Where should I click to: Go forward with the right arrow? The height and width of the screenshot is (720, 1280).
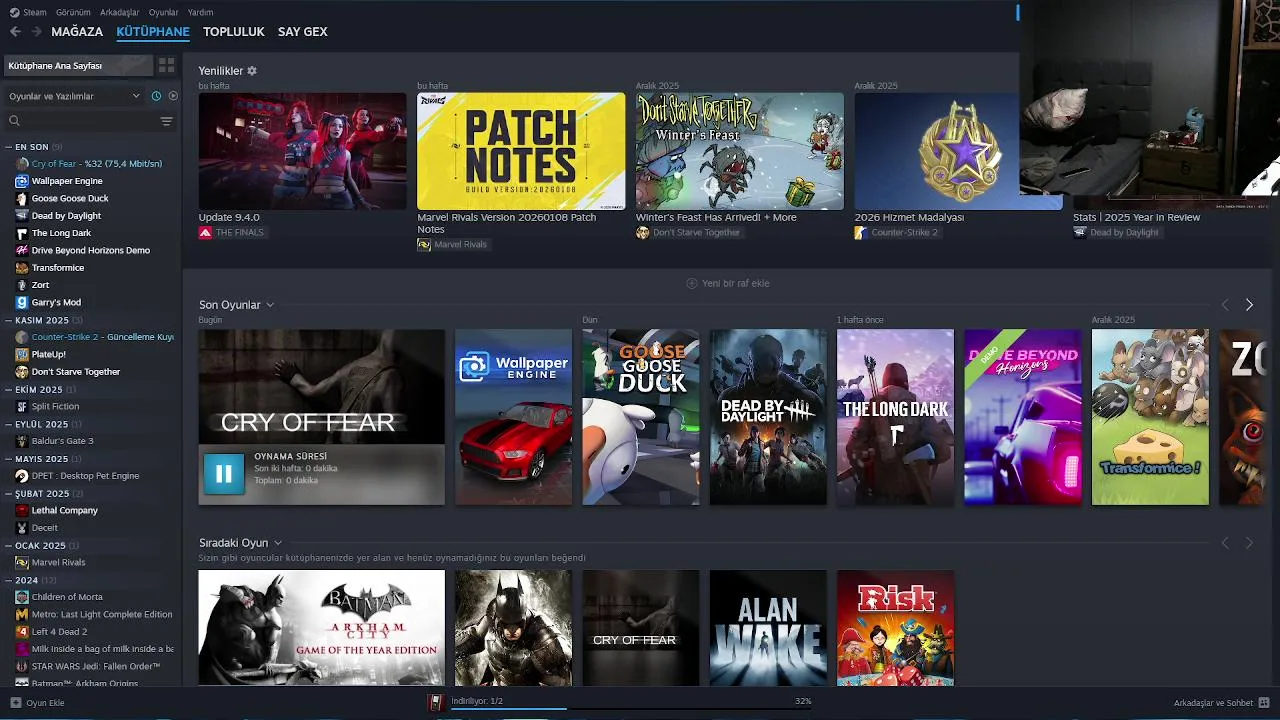[36, 32]
